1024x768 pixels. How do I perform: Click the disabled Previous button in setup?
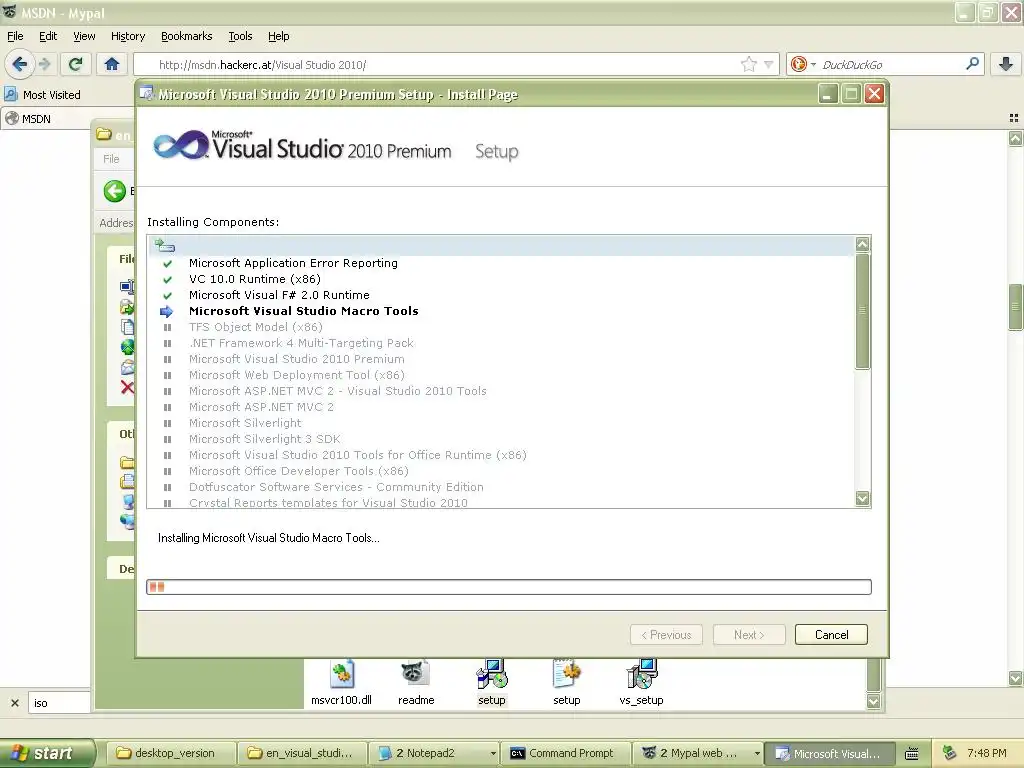[x=666, y=635]
